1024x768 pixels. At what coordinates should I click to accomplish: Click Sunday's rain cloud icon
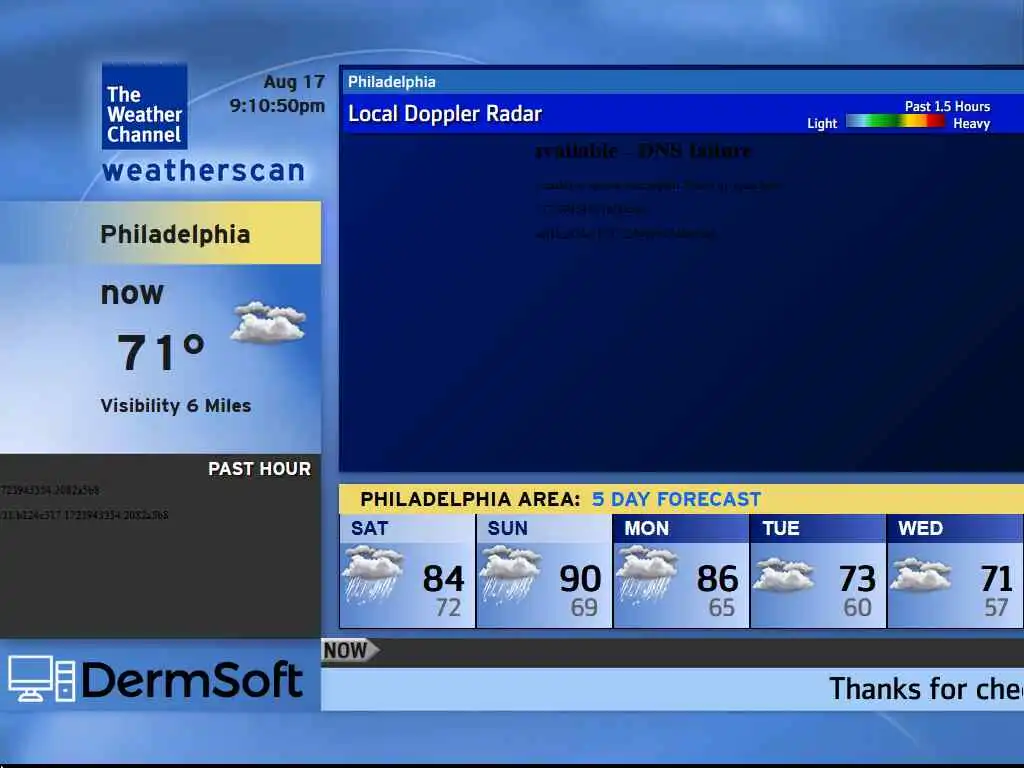pos(510,574)
